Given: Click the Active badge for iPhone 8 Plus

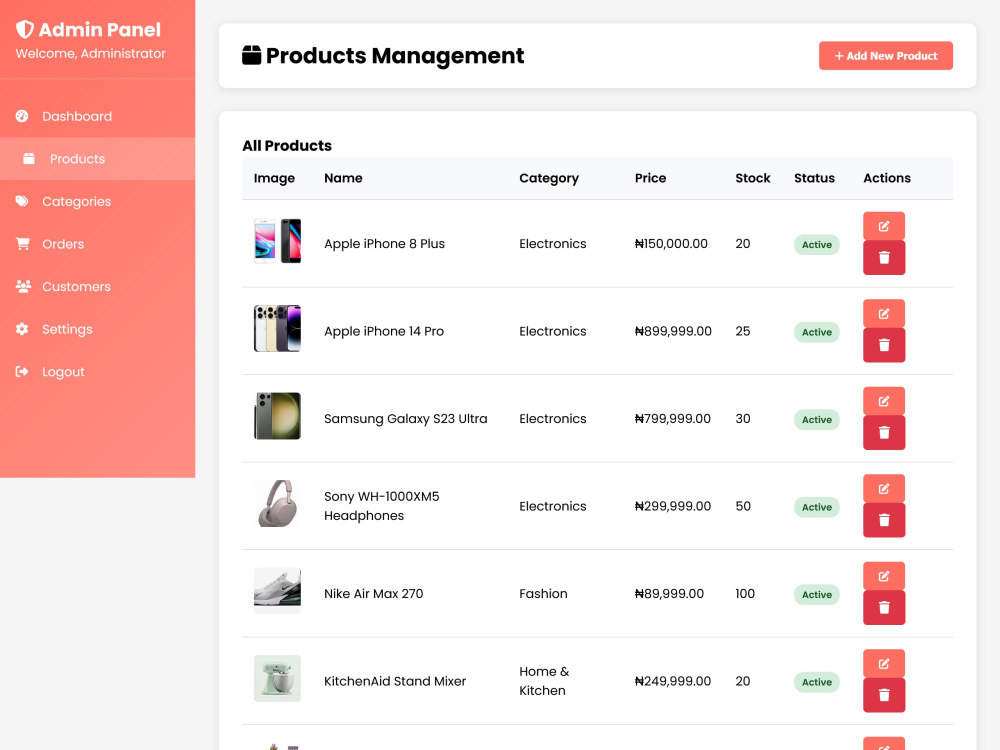Looking at the screenshot, I should [x=816, y=244].
